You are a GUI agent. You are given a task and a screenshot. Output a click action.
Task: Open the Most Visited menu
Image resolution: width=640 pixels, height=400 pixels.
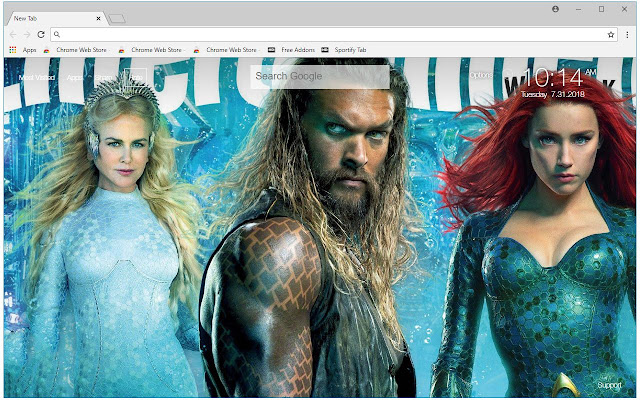(x=37, y=78)
